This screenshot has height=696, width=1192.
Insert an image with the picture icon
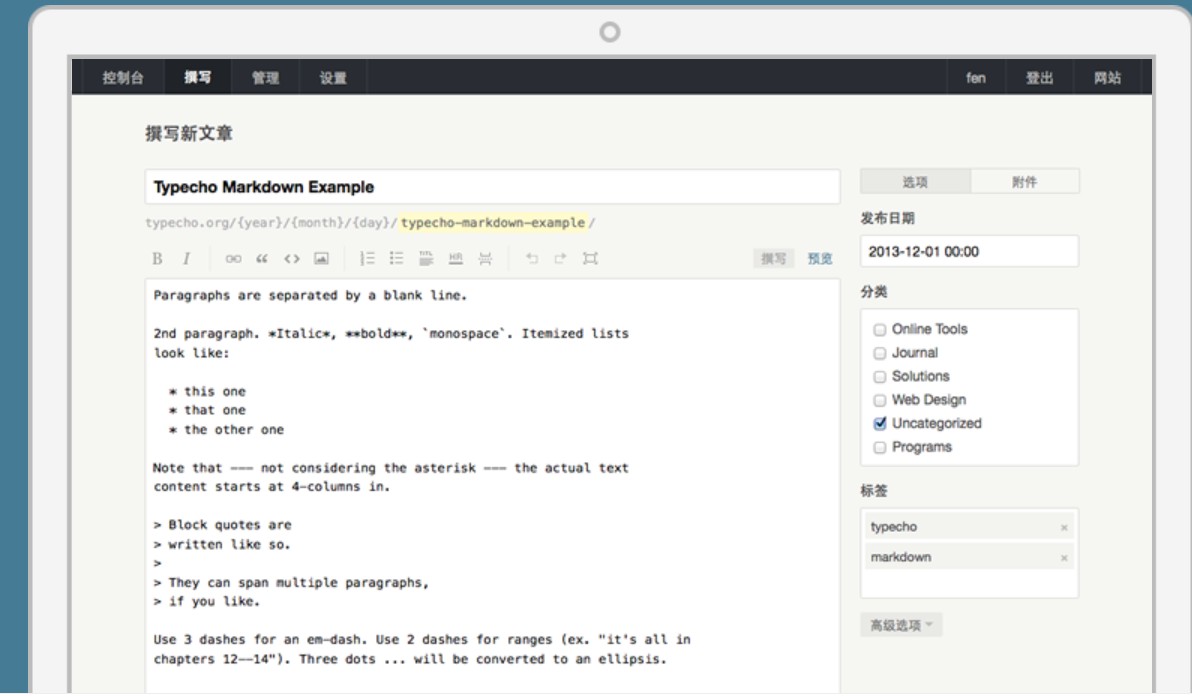point(322,258)
